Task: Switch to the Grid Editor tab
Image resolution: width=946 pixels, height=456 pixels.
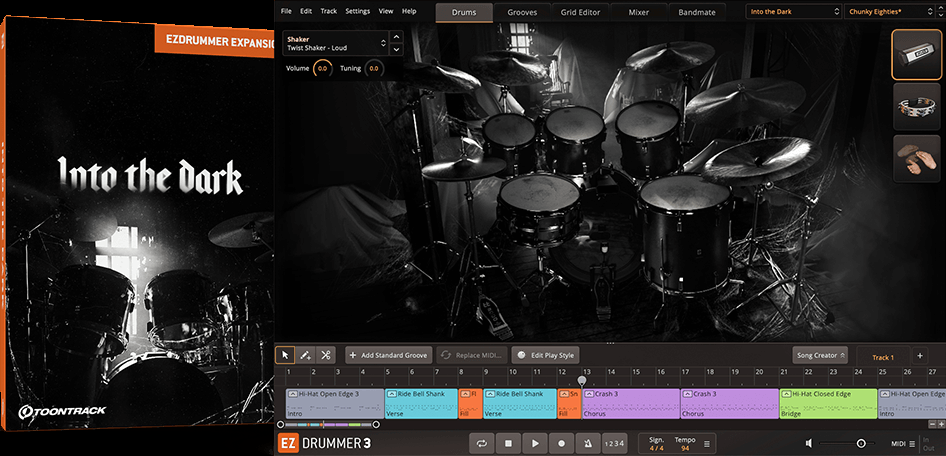Action: click(580, 12)
